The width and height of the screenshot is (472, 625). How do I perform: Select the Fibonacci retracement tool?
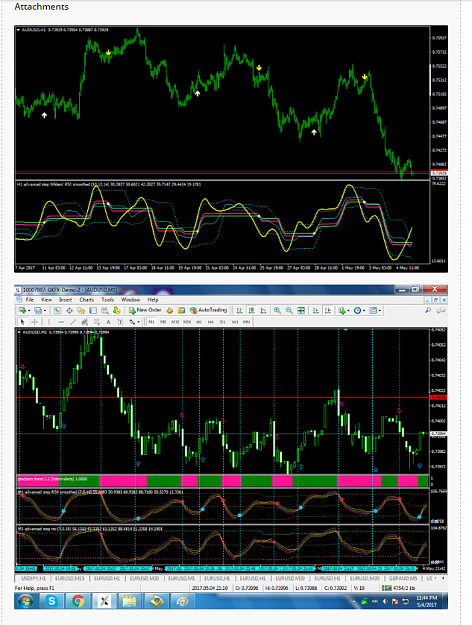coord(96,322)
